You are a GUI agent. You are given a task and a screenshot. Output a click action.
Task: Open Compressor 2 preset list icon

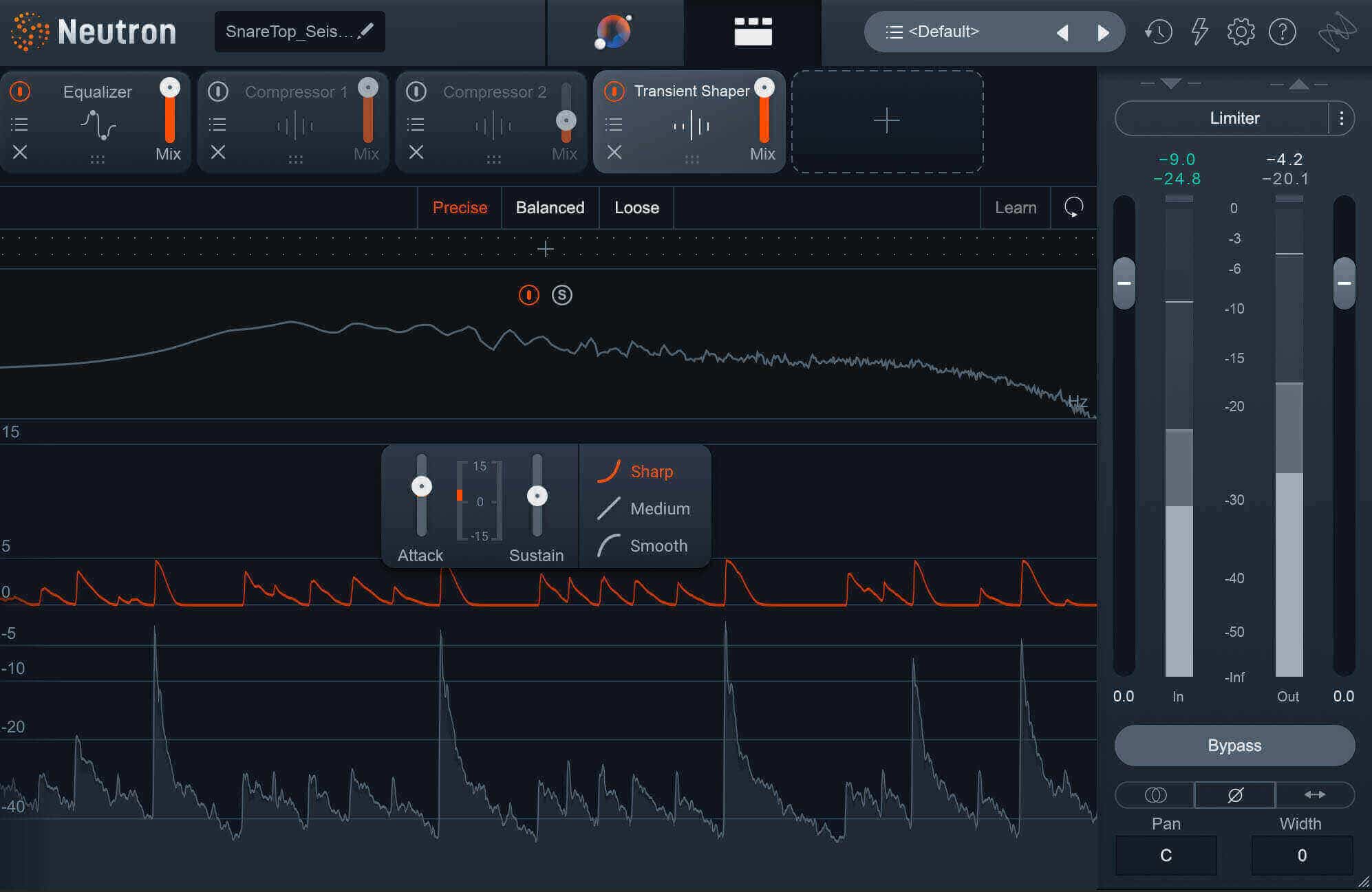[416, 124]
